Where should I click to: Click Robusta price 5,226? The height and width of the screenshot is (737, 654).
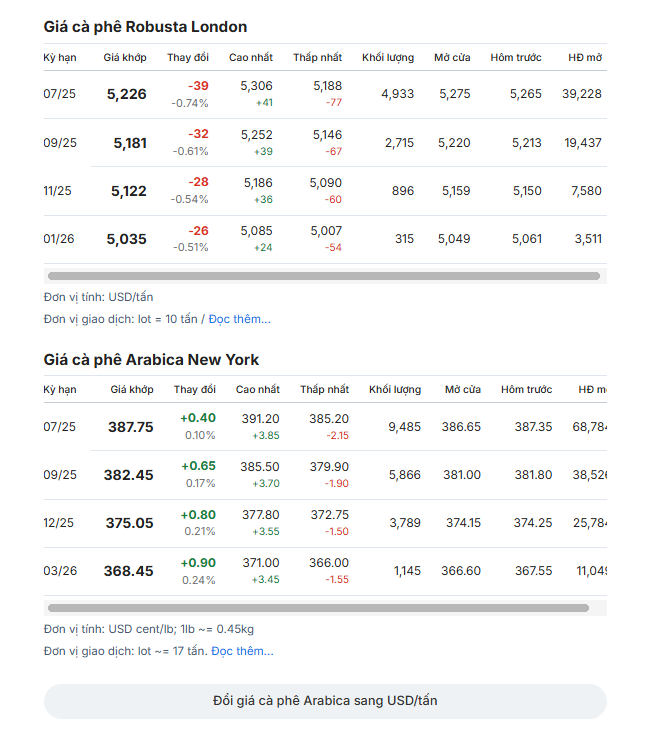click(x=126, y=94)
